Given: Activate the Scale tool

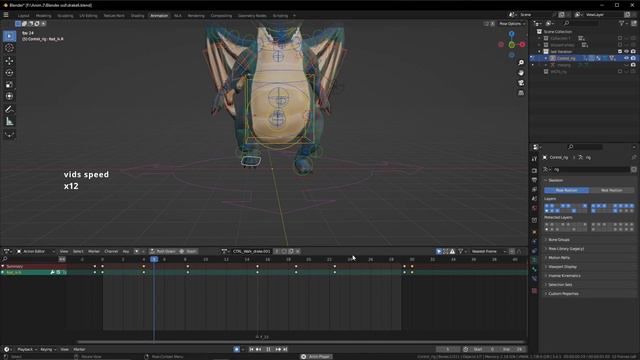Looking at the screenshot, I should (x=9, y=84).
